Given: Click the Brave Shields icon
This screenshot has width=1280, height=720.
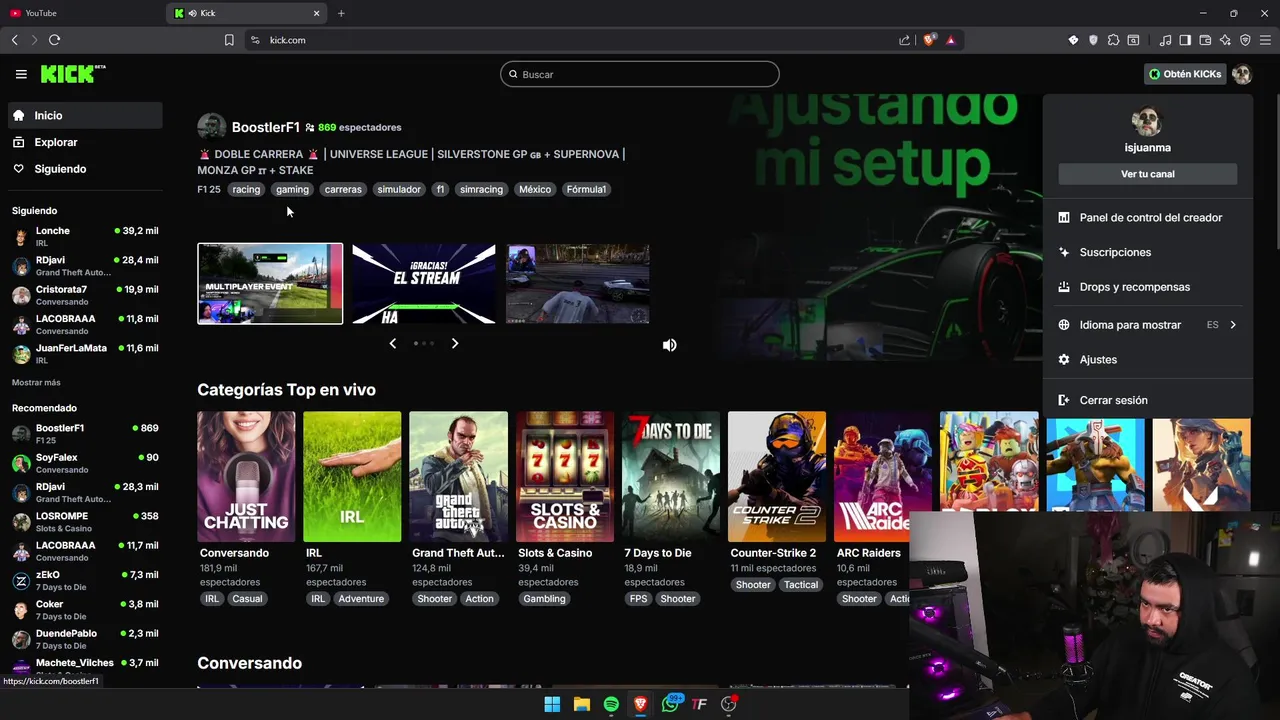Looking at the screenshot, I should coord(930,40).
